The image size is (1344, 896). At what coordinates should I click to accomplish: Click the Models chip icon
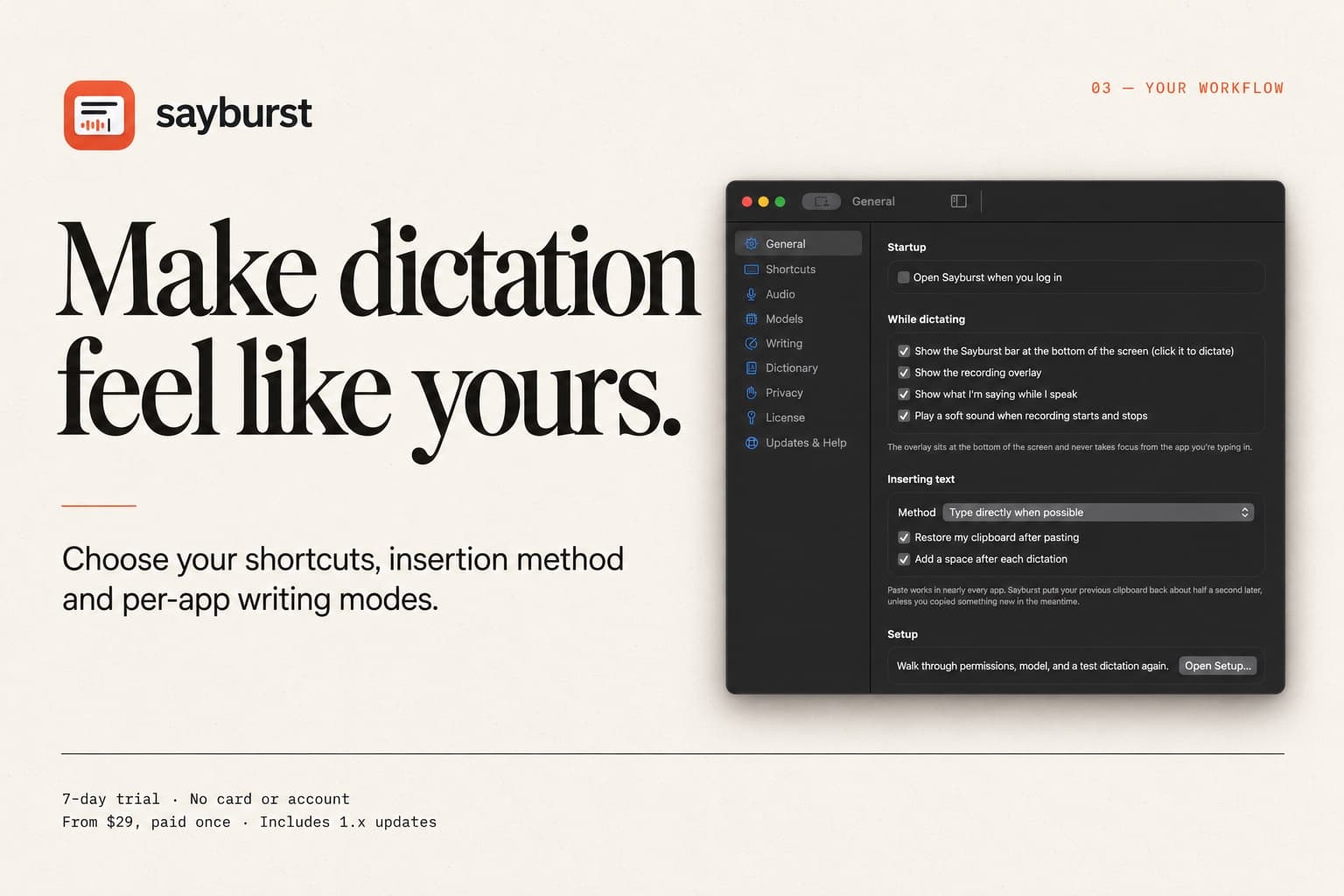(x=751, y=318)
